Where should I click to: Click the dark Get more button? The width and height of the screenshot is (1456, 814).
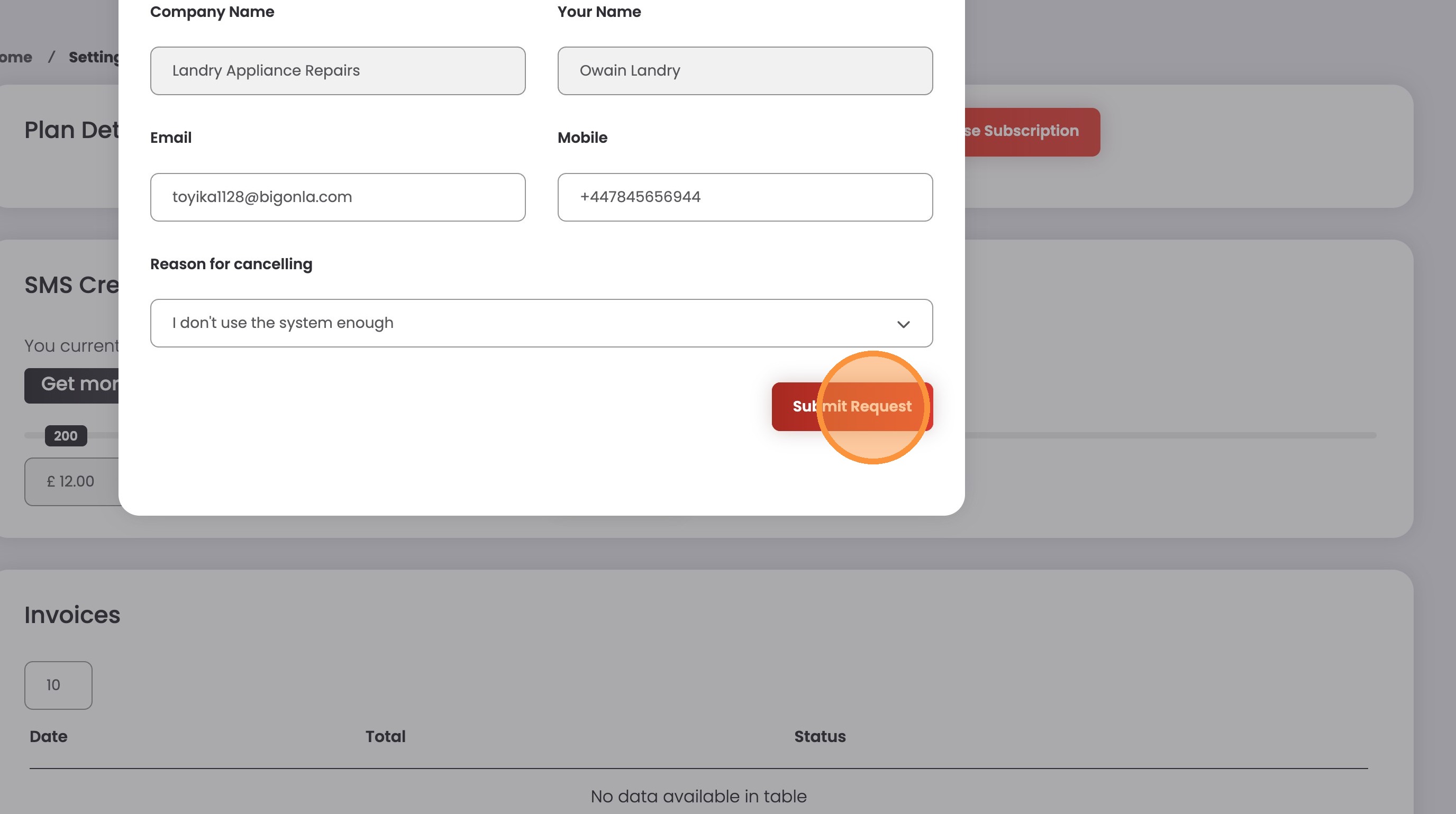[72, 385]
